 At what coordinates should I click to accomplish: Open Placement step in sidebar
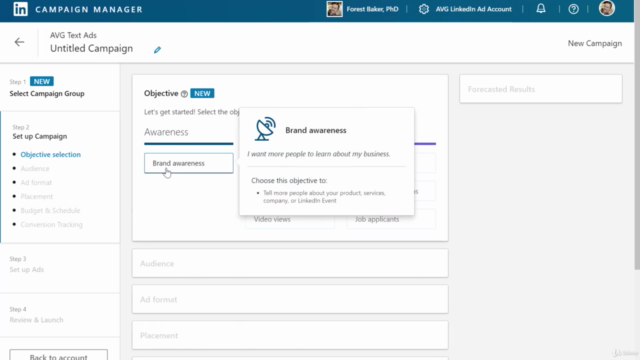click(36, 196)
